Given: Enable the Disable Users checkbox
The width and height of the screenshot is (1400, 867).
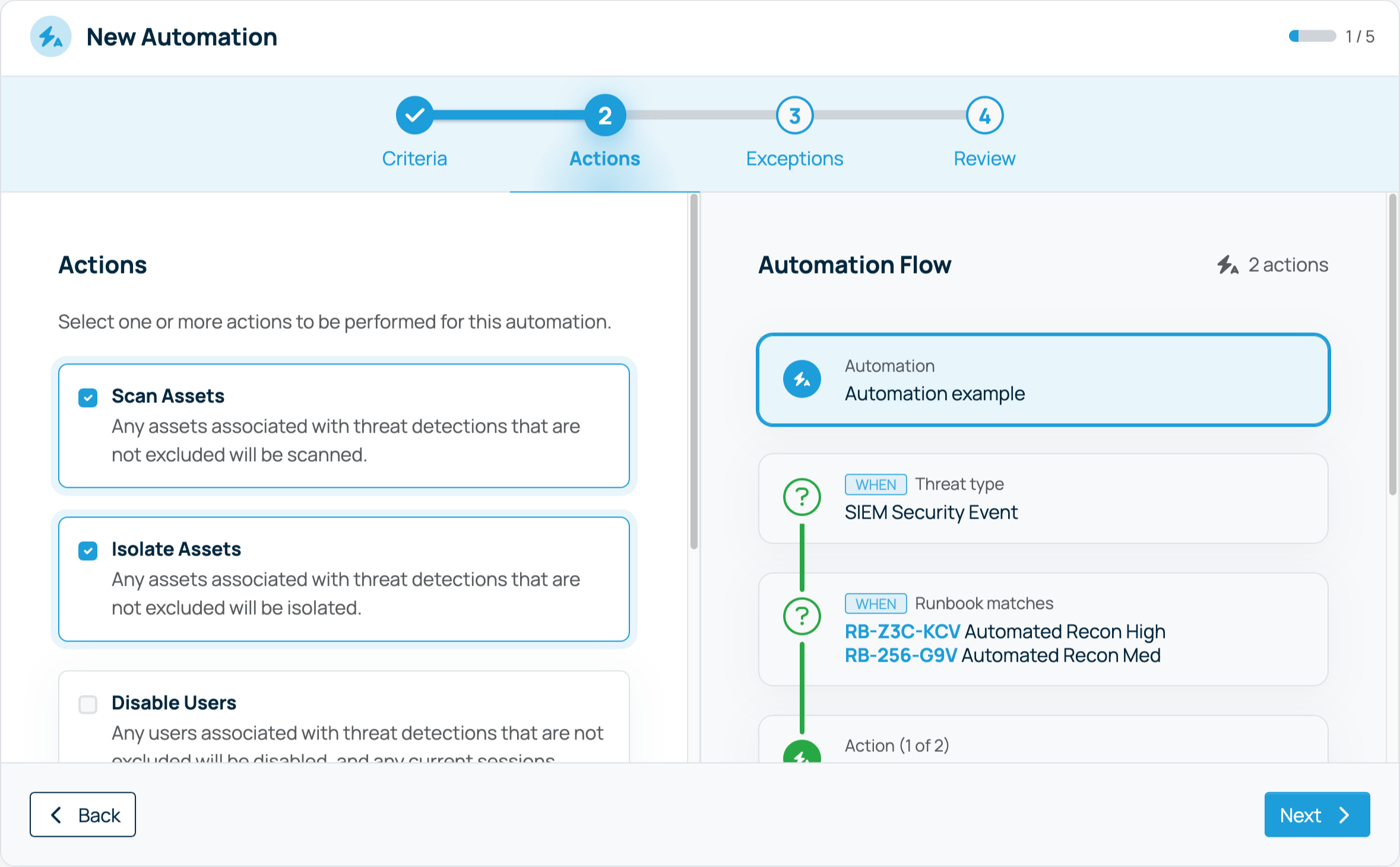Looking at the screenshot, I should point(88,704).
